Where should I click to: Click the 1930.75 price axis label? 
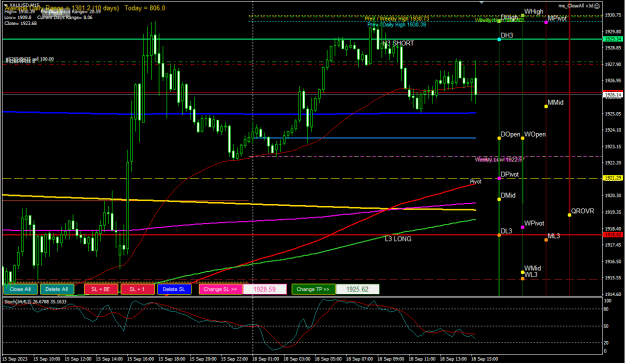[613, 15]
